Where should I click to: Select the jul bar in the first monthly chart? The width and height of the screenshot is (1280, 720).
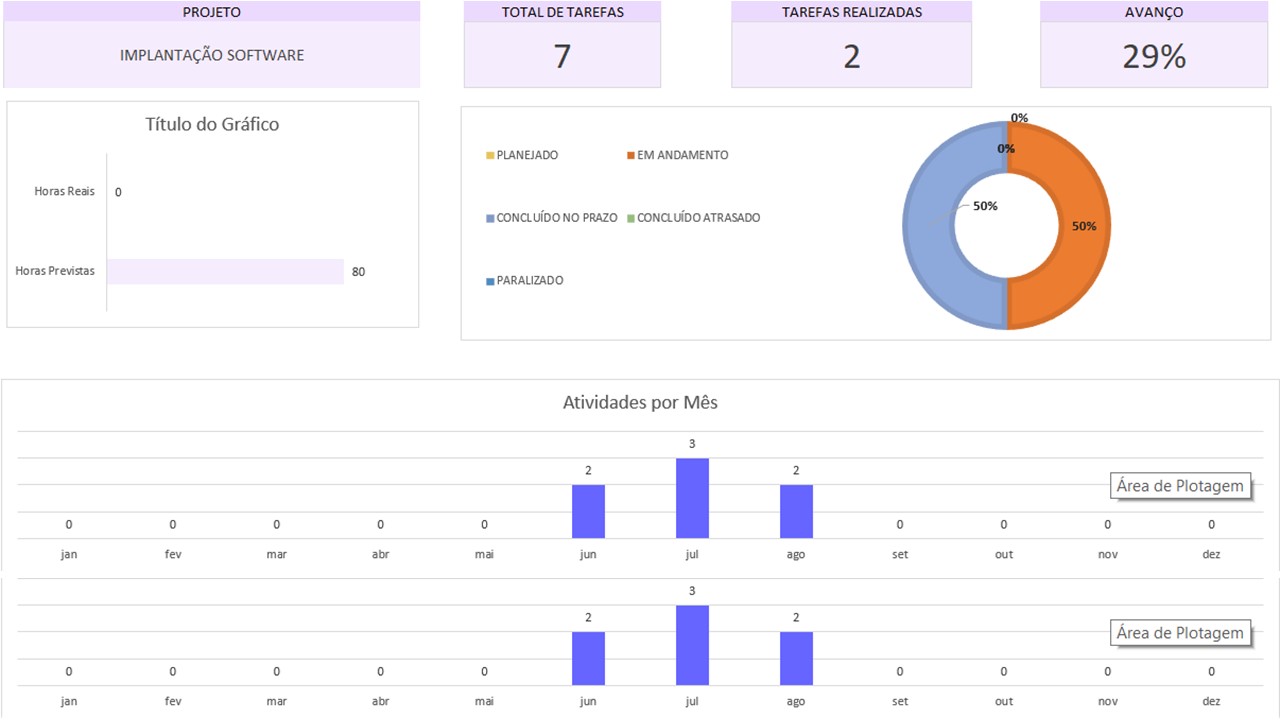coord(692,498)
